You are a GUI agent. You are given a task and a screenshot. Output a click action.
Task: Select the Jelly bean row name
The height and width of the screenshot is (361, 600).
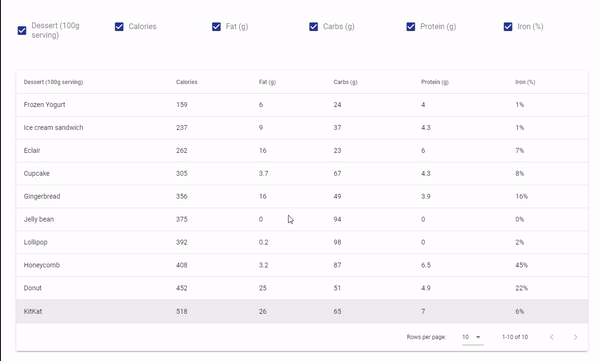pos(39,219)
